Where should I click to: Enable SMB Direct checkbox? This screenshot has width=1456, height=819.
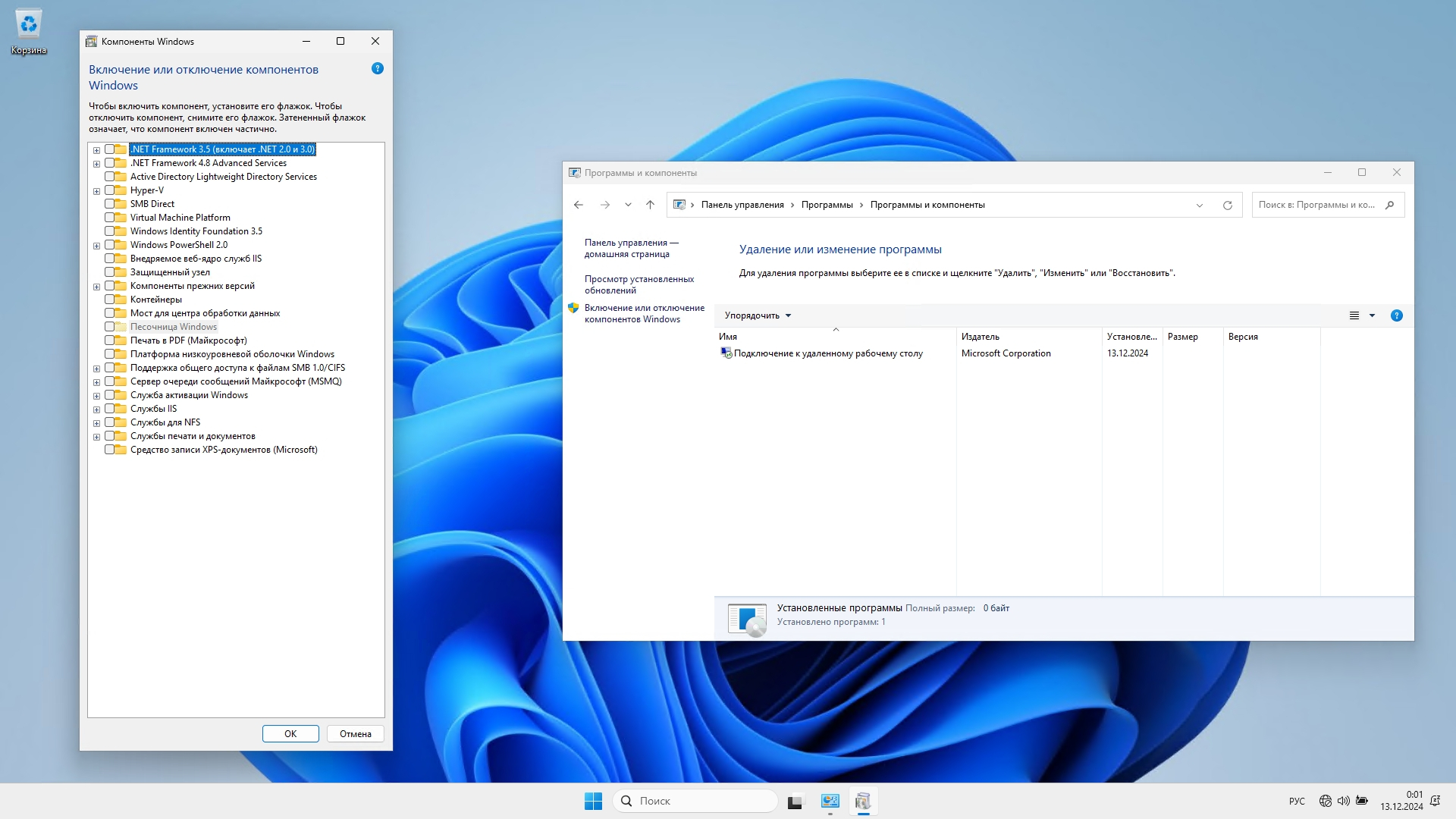(110, 204)
